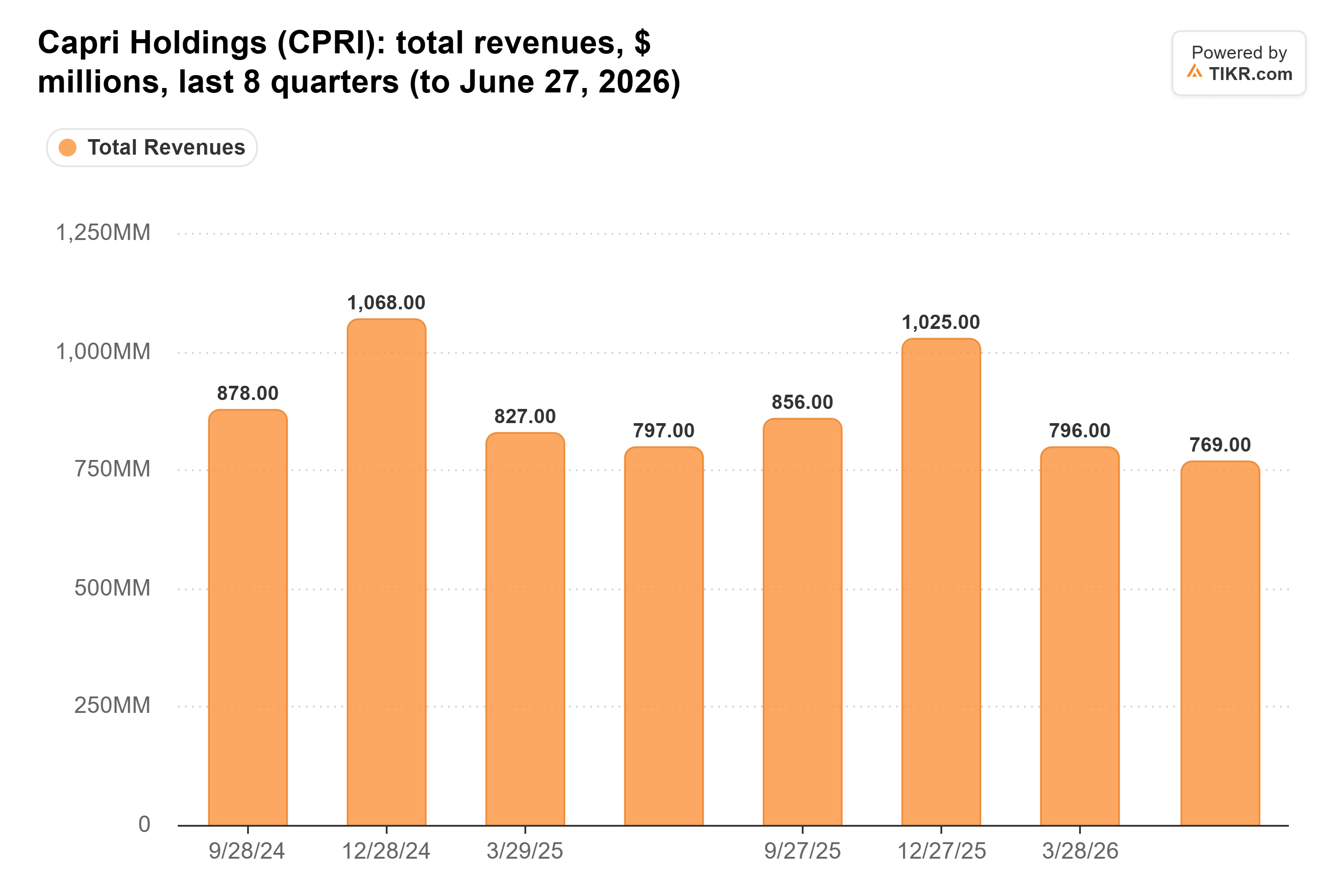Click the chart title text

coord(359,62)
